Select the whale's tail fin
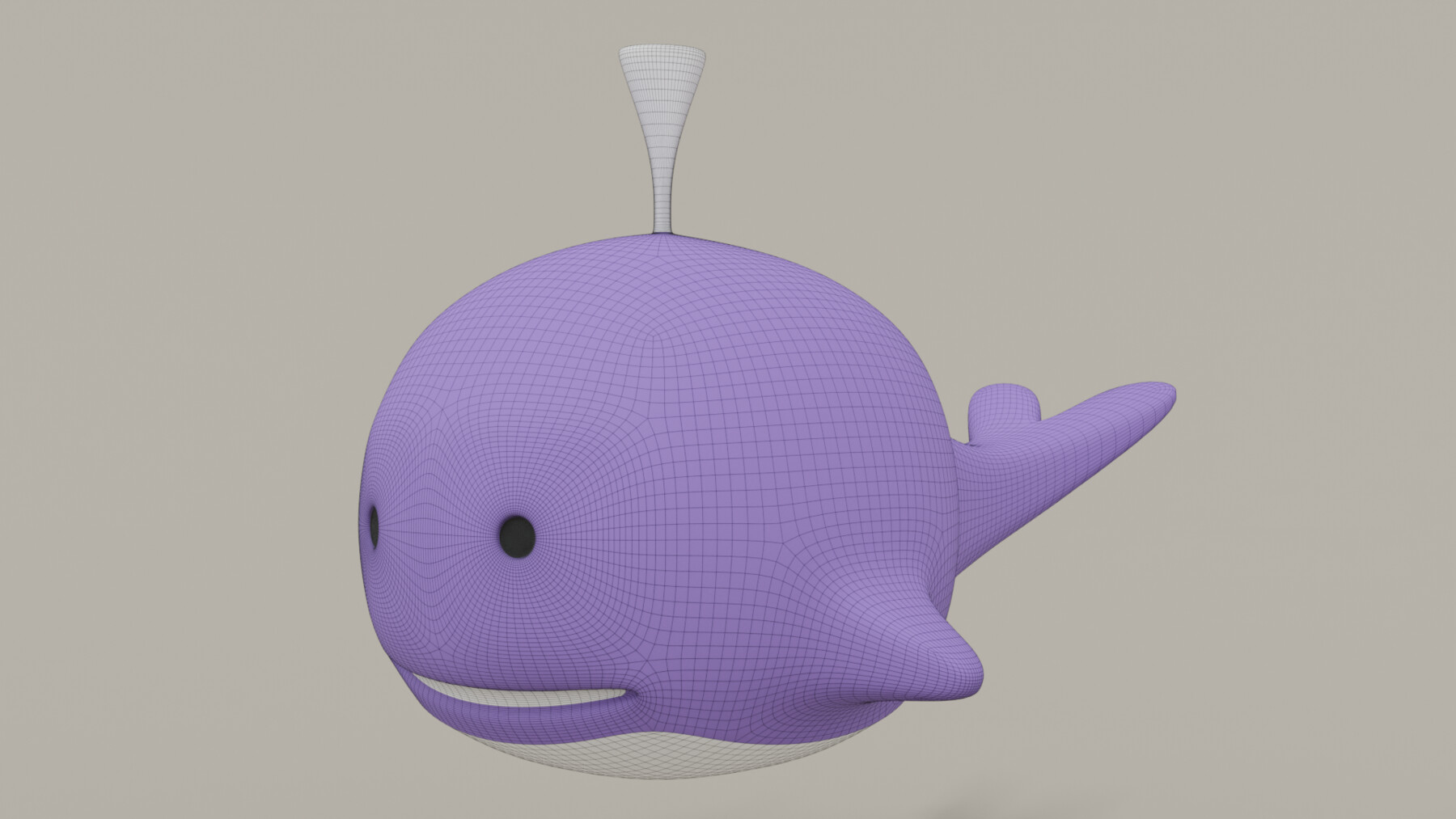1456x819 pixels. 1076,453
